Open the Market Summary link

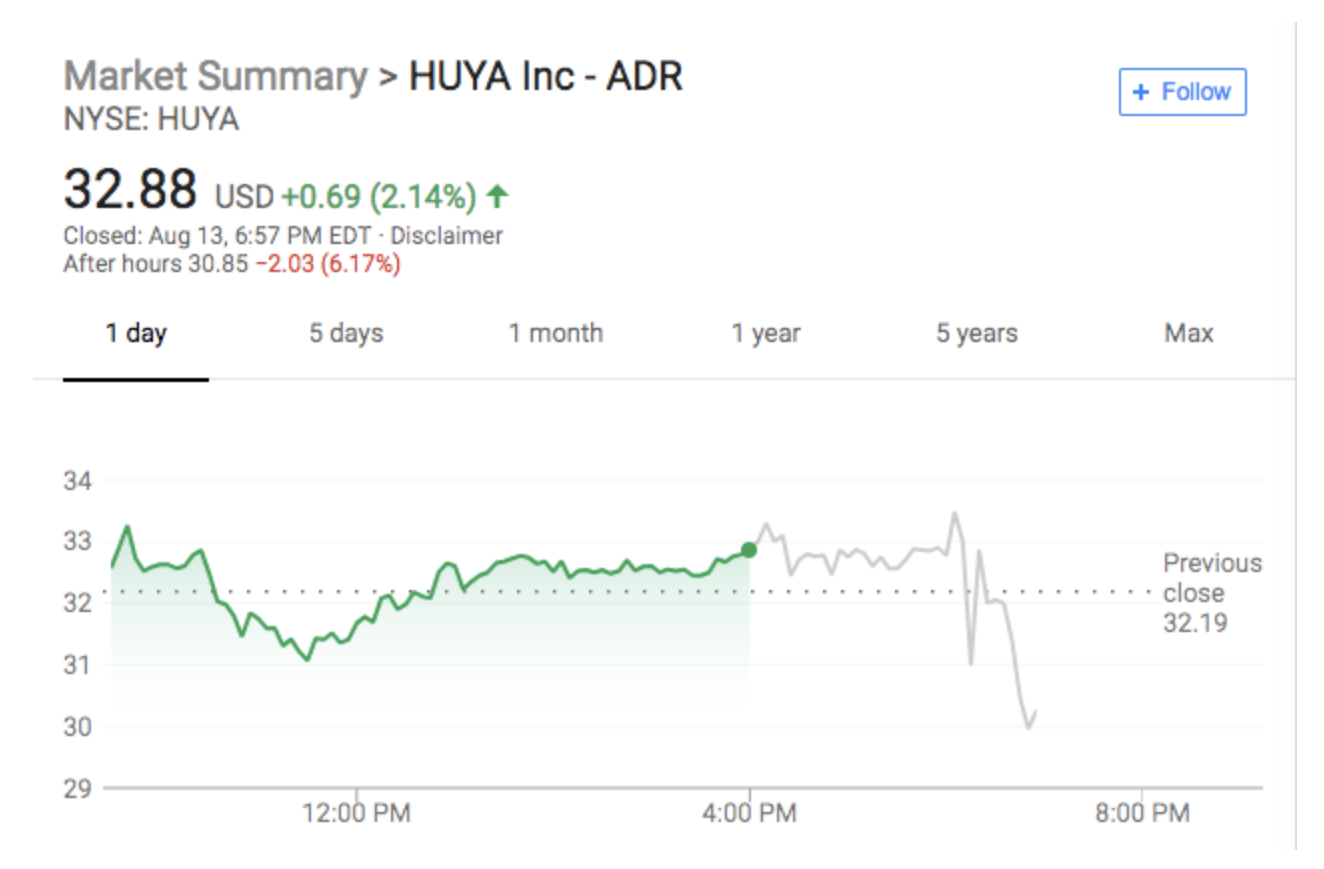tap(215, 76)
